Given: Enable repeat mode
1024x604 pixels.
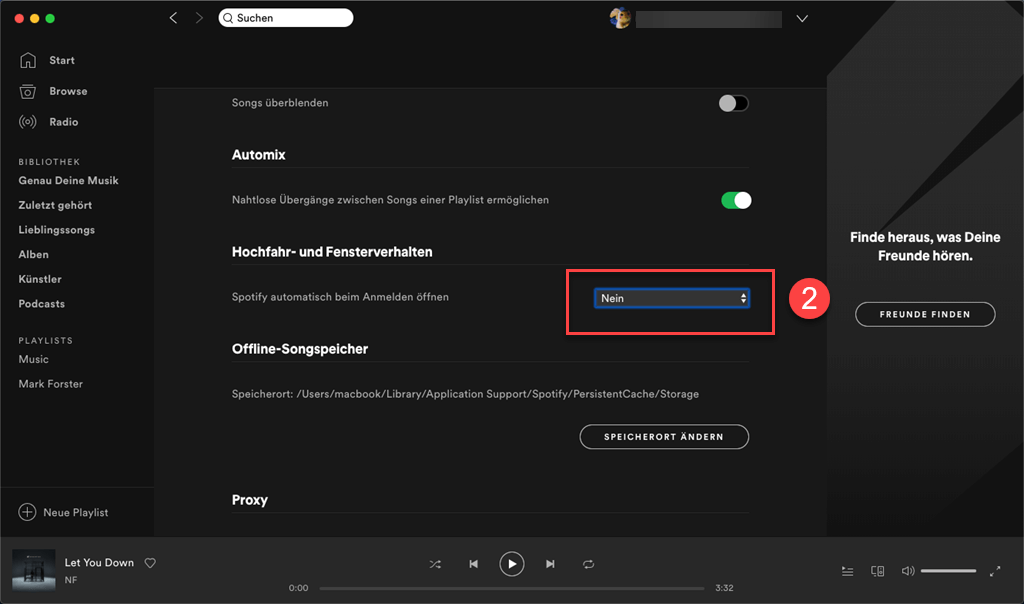Looking at the screenshot, I should point(589,564).
